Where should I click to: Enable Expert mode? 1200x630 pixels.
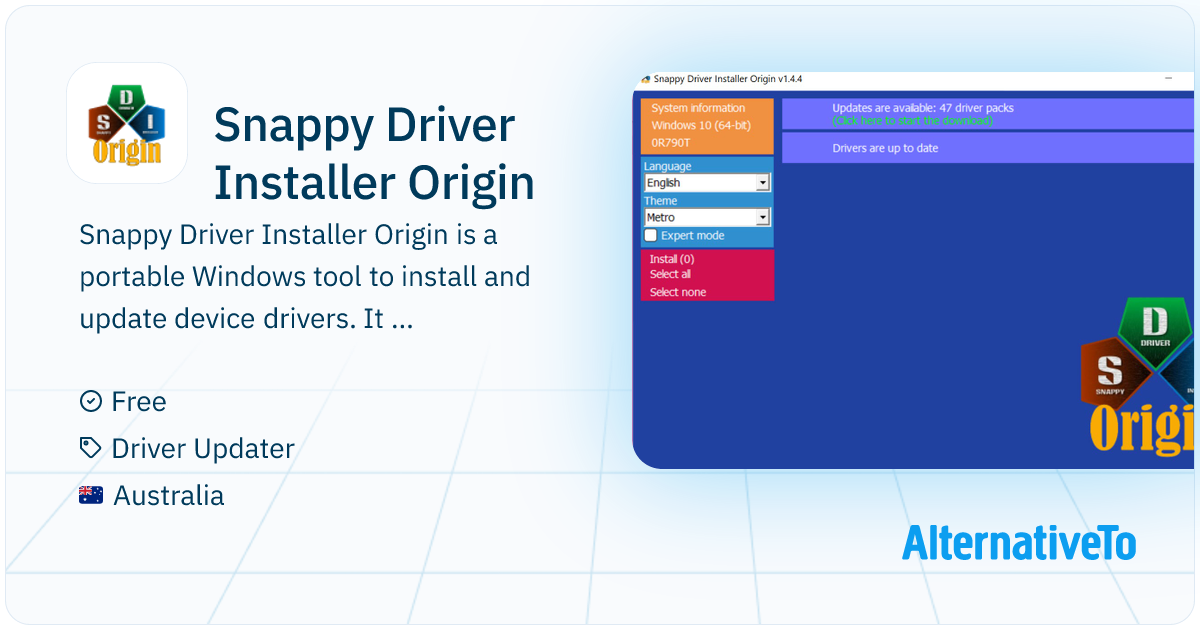tap(651, 235)
